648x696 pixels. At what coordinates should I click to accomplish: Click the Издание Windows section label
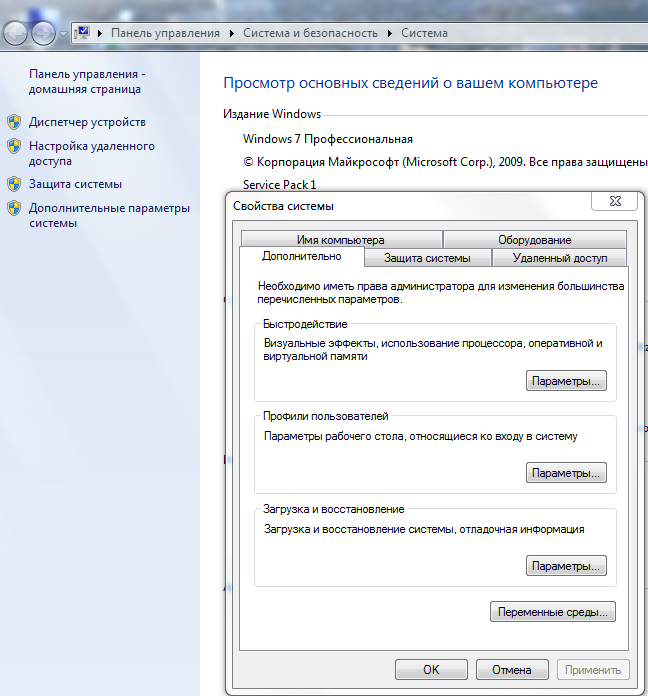pos(272,114)
